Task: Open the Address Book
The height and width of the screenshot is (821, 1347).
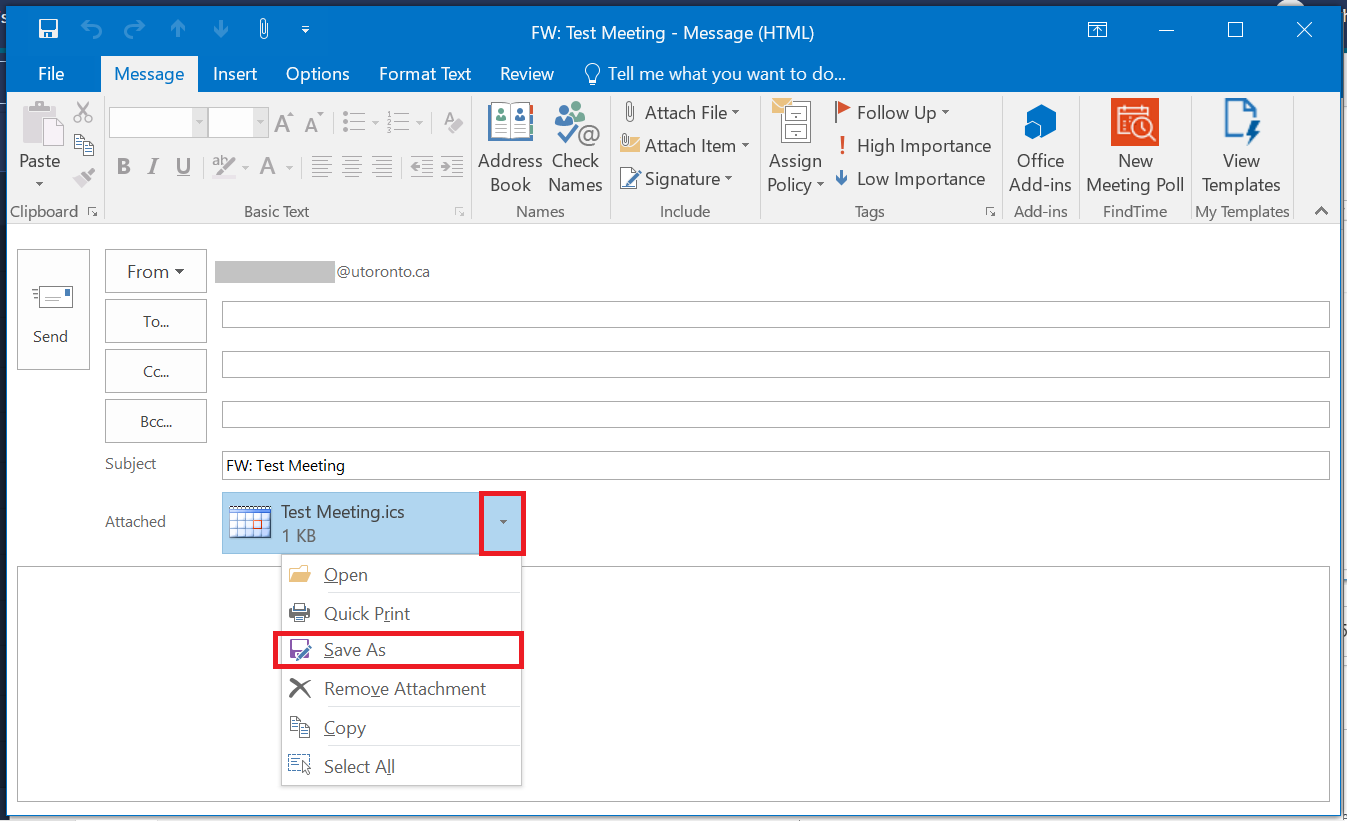Action: coord(510,147)
